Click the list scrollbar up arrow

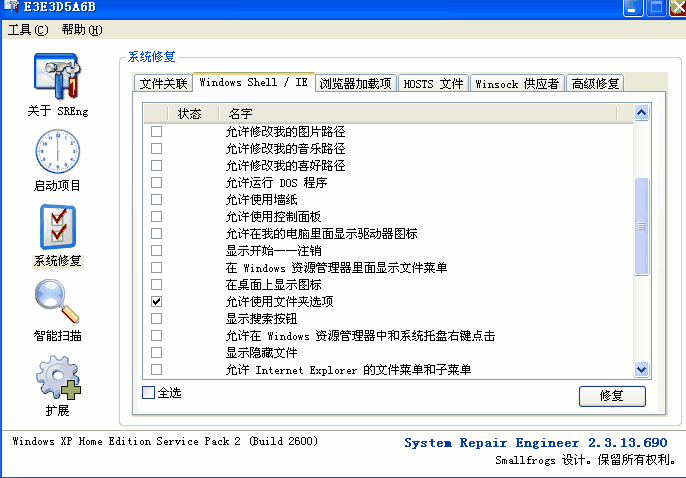click(641, 113)
